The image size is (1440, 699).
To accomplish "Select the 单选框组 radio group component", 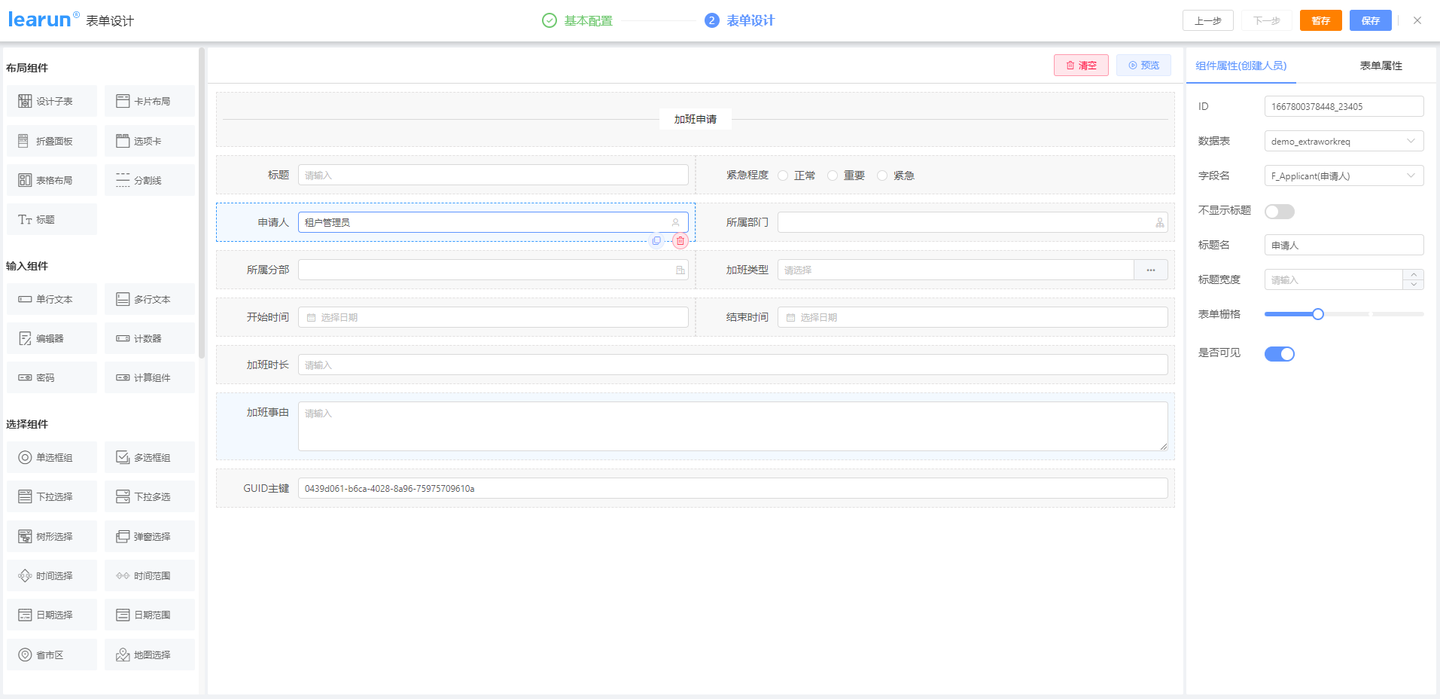I will pos(52,457).
